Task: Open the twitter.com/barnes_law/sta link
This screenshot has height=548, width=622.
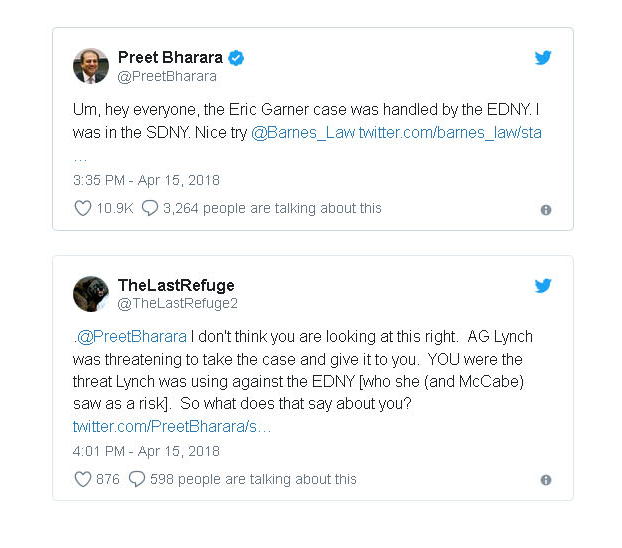Action: click(450, 133)
